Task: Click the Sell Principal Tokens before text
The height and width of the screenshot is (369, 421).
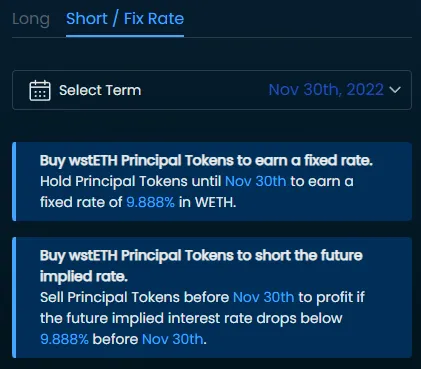Action: pos(134,297)
